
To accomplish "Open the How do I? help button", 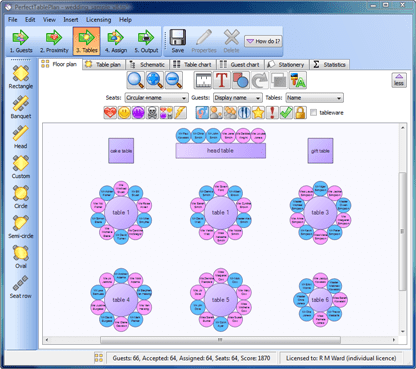I will click(263, 41).
